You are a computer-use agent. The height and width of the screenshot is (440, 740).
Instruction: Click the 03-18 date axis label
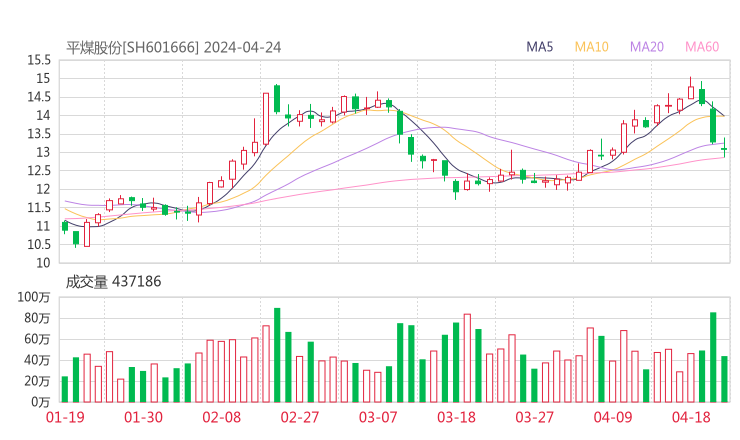click(x=456, y=417)
